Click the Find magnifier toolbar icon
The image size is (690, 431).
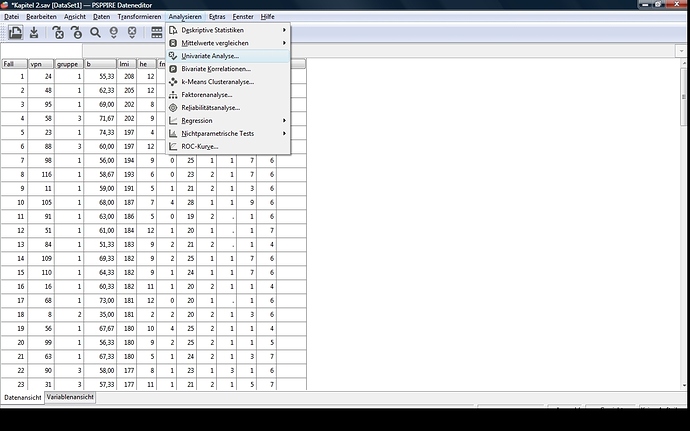point(95,33)
